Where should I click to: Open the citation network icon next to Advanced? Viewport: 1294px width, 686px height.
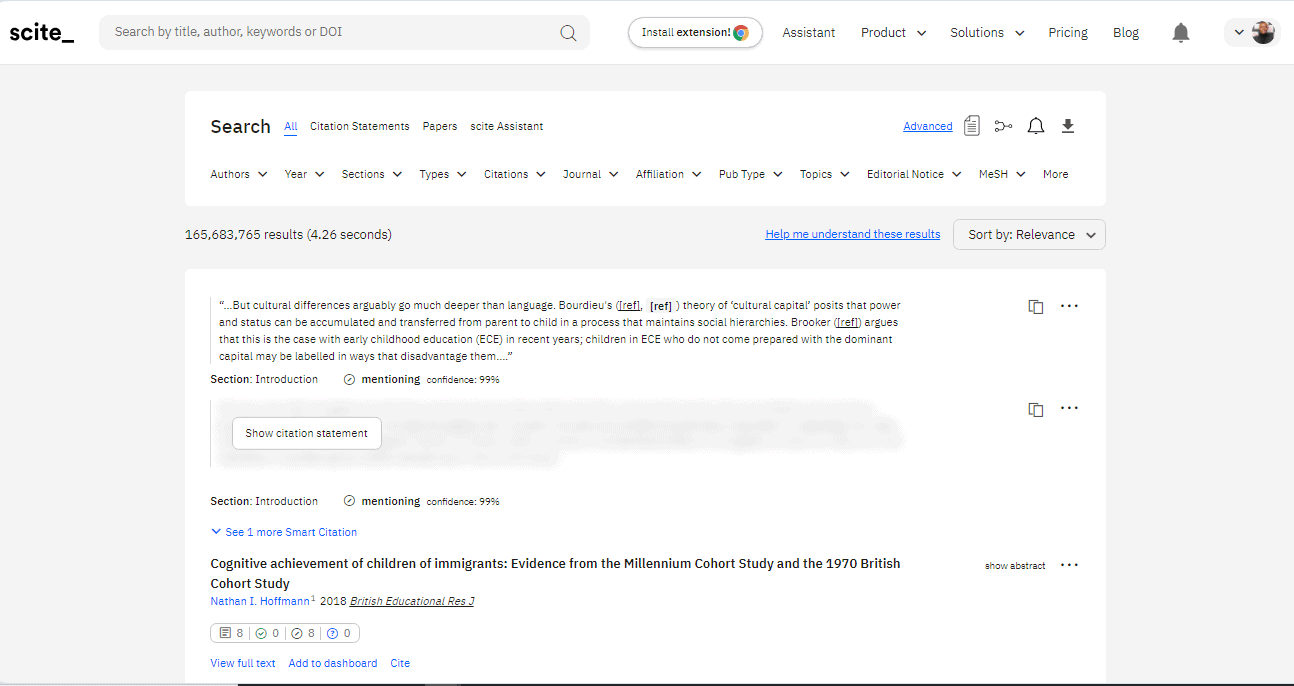1003,125
